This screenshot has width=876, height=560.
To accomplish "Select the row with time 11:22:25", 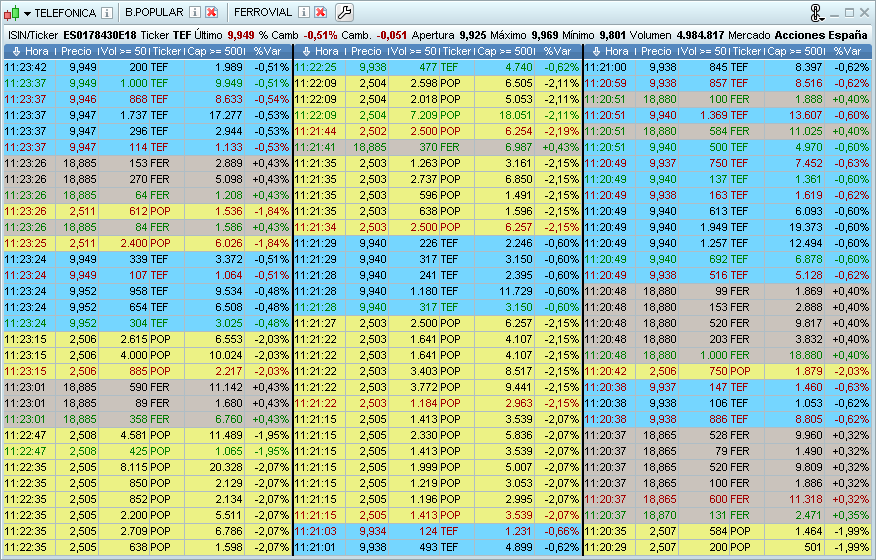I will click(437, 67).
